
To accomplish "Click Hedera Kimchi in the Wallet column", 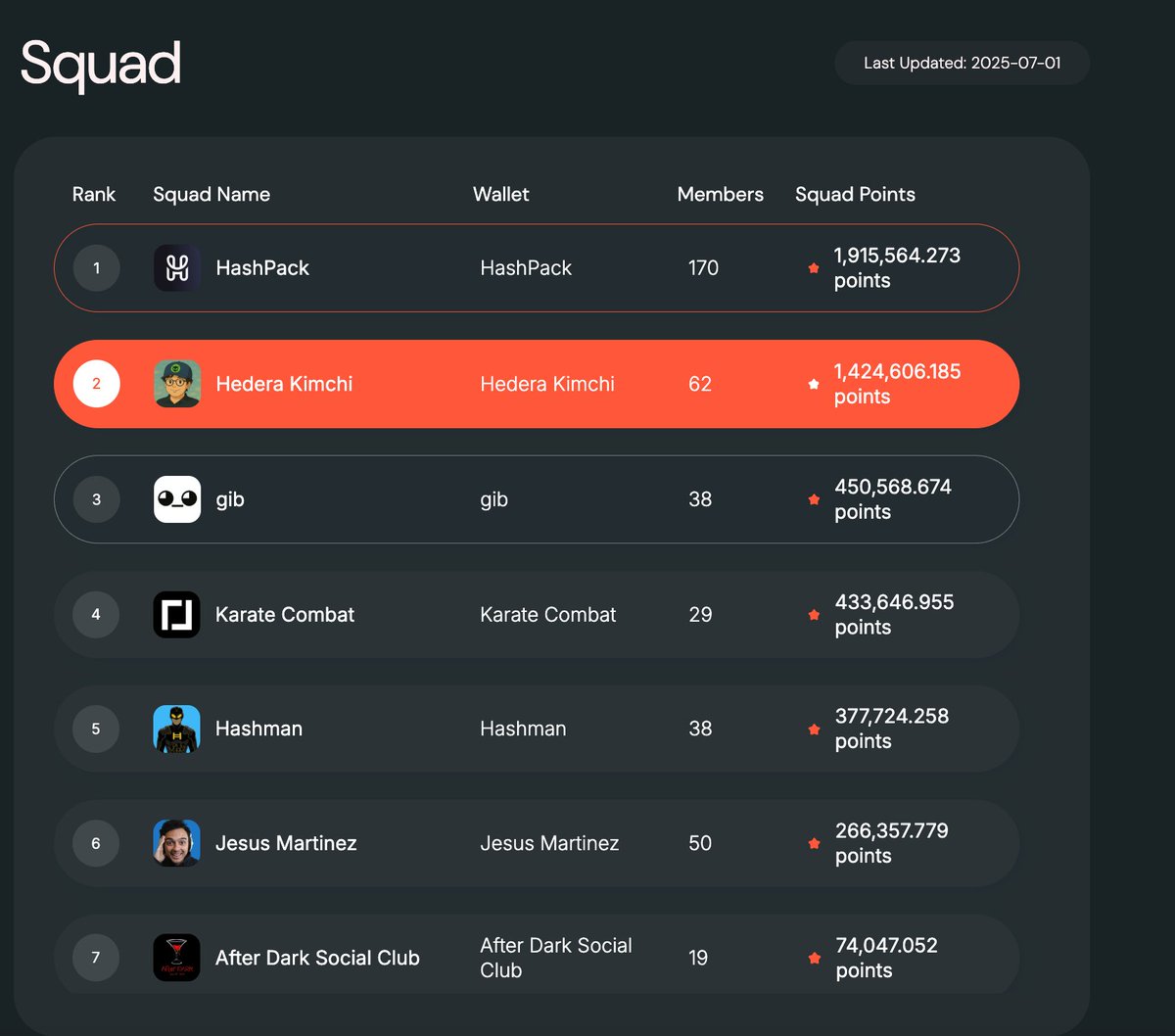I will (x=547, y=384).
